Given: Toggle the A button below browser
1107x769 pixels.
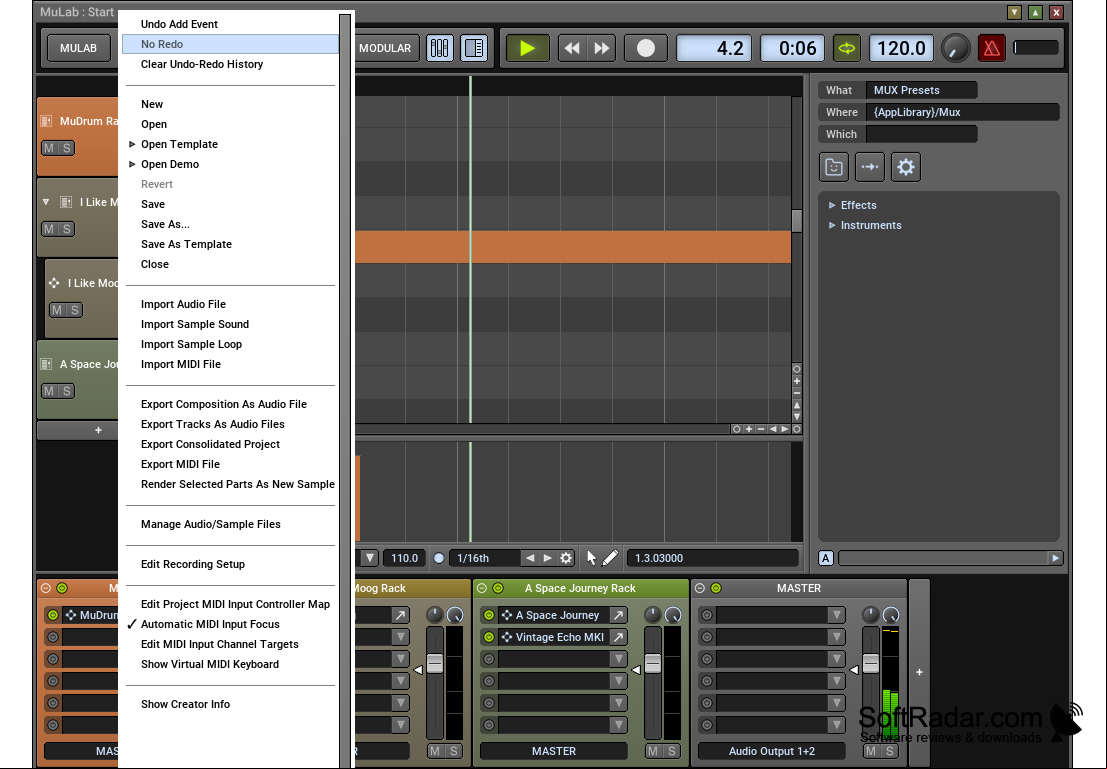Looking at the screenshot, I should coord(825,559).
